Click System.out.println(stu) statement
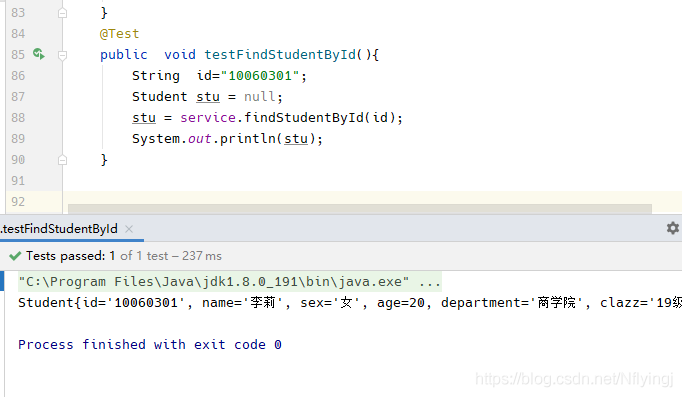 pos(227,139)
